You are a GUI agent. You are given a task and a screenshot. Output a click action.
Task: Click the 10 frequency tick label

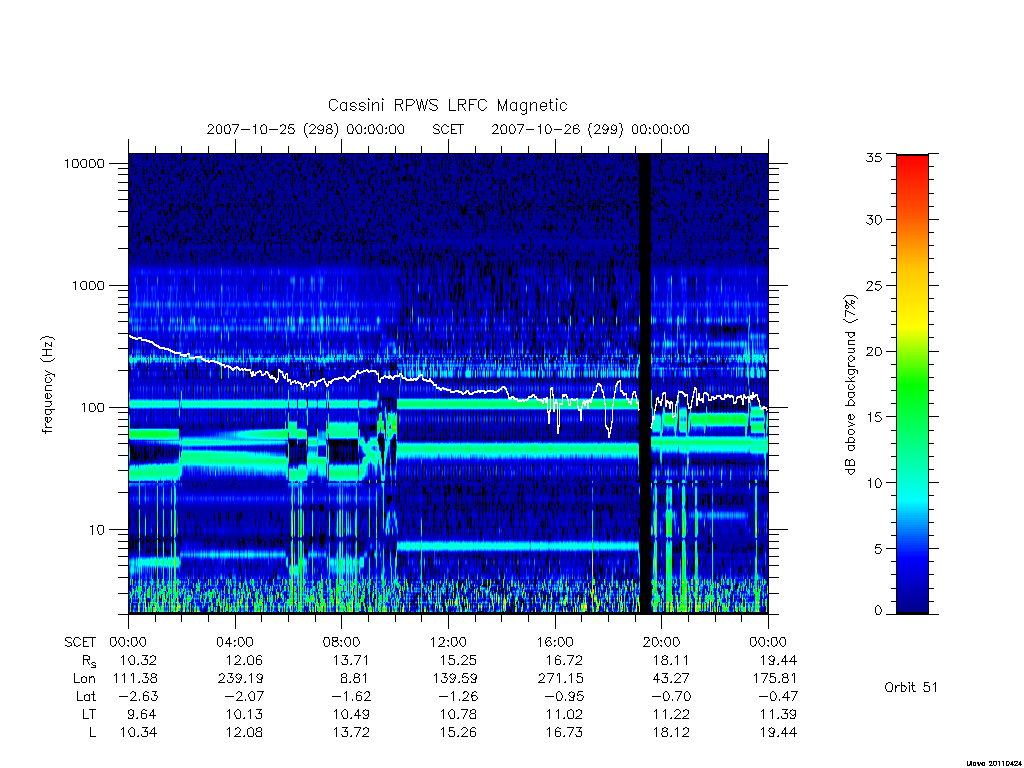pos(97,530)
